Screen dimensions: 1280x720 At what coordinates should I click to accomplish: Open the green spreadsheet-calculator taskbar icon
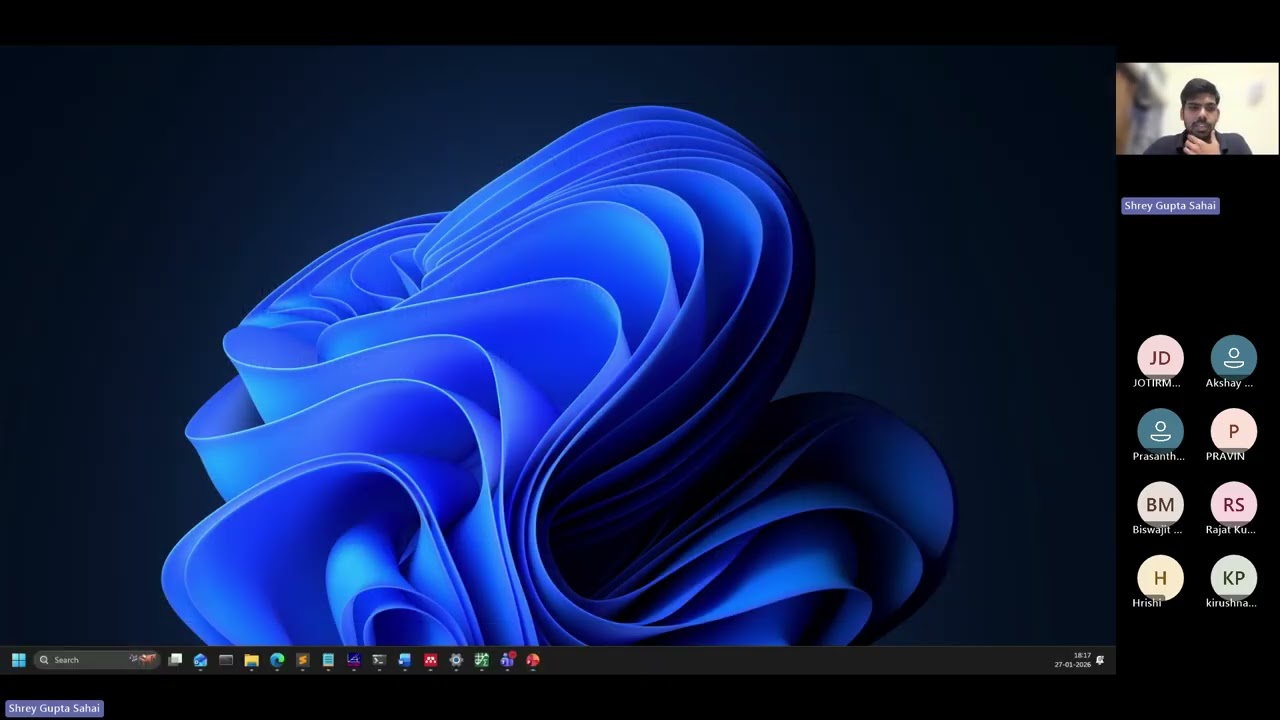481,660
